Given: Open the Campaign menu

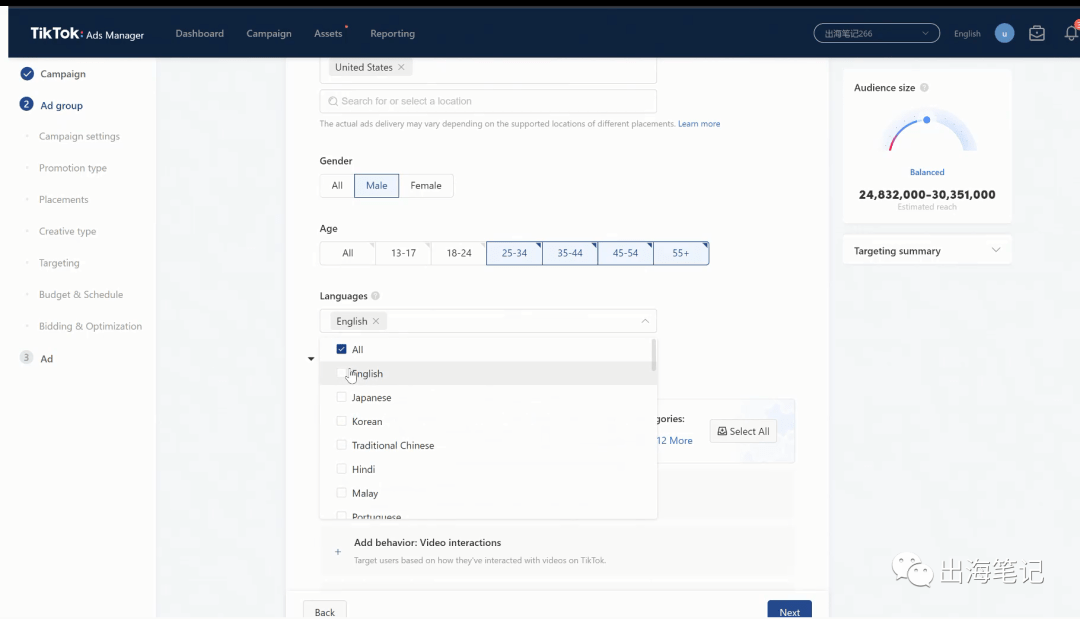Looking at the screenshot, I should point(269,33).
